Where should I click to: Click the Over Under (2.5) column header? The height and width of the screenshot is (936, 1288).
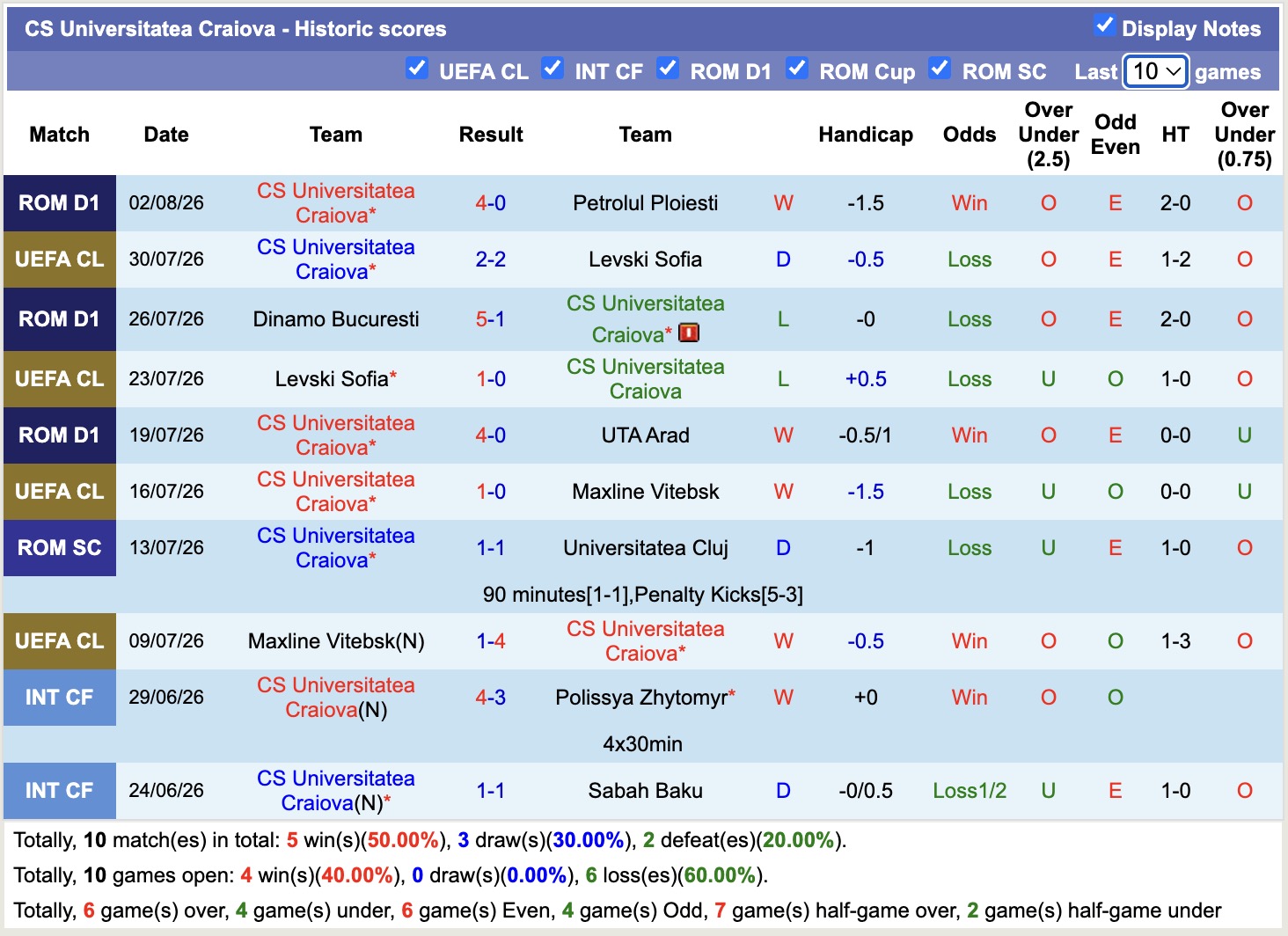(x=1049, y=135)
